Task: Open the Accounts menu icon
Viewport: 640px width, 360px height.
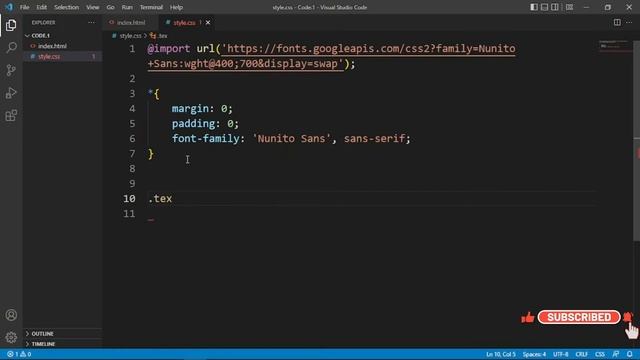Action: [x=11, y=315]
